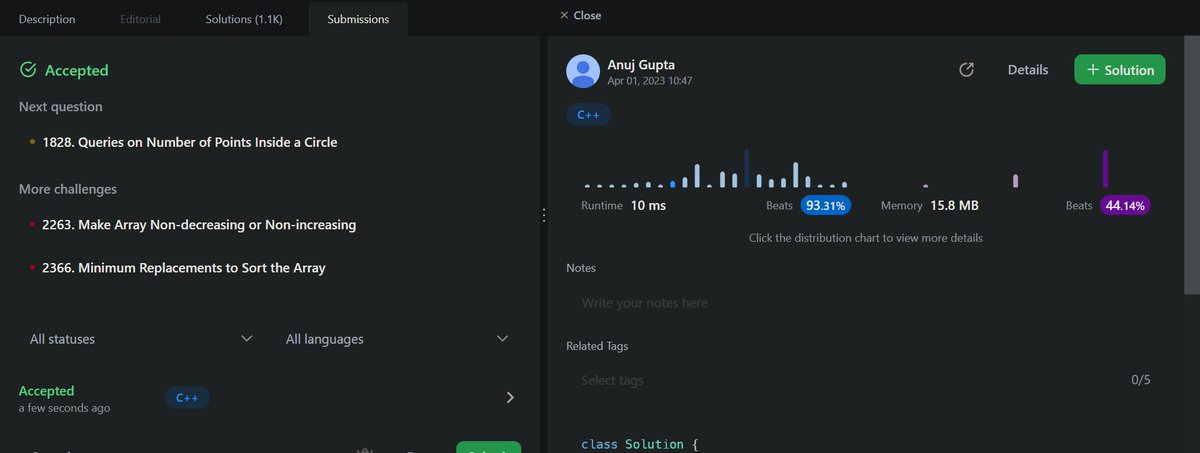Click the Apr 01, 2023 10:47 timestamp
This screenshot has width=1200, height=453.
coord(650,81)
